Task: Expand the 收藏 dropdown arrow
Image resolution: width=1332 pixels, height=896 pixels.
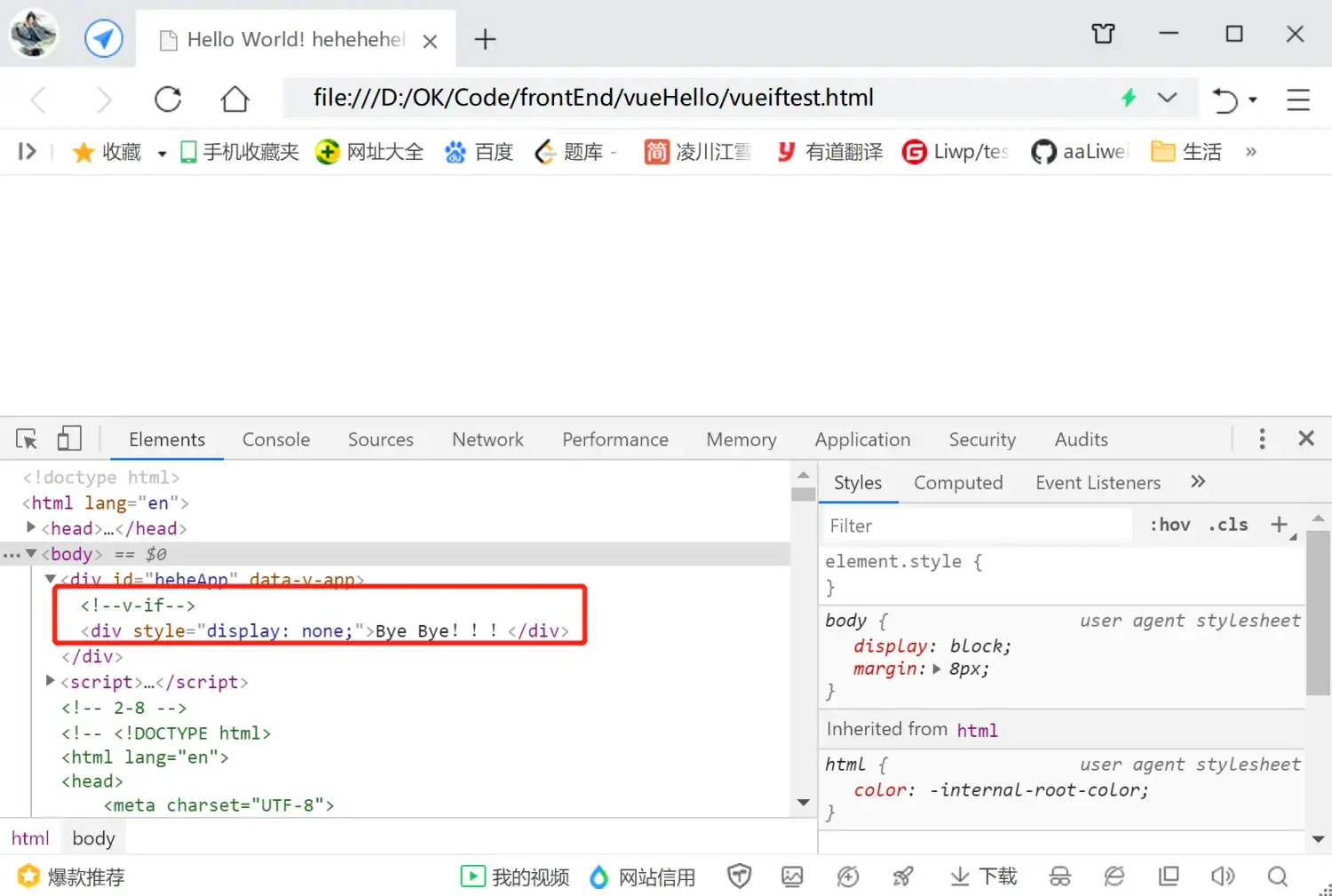Action: click(162, 154)
